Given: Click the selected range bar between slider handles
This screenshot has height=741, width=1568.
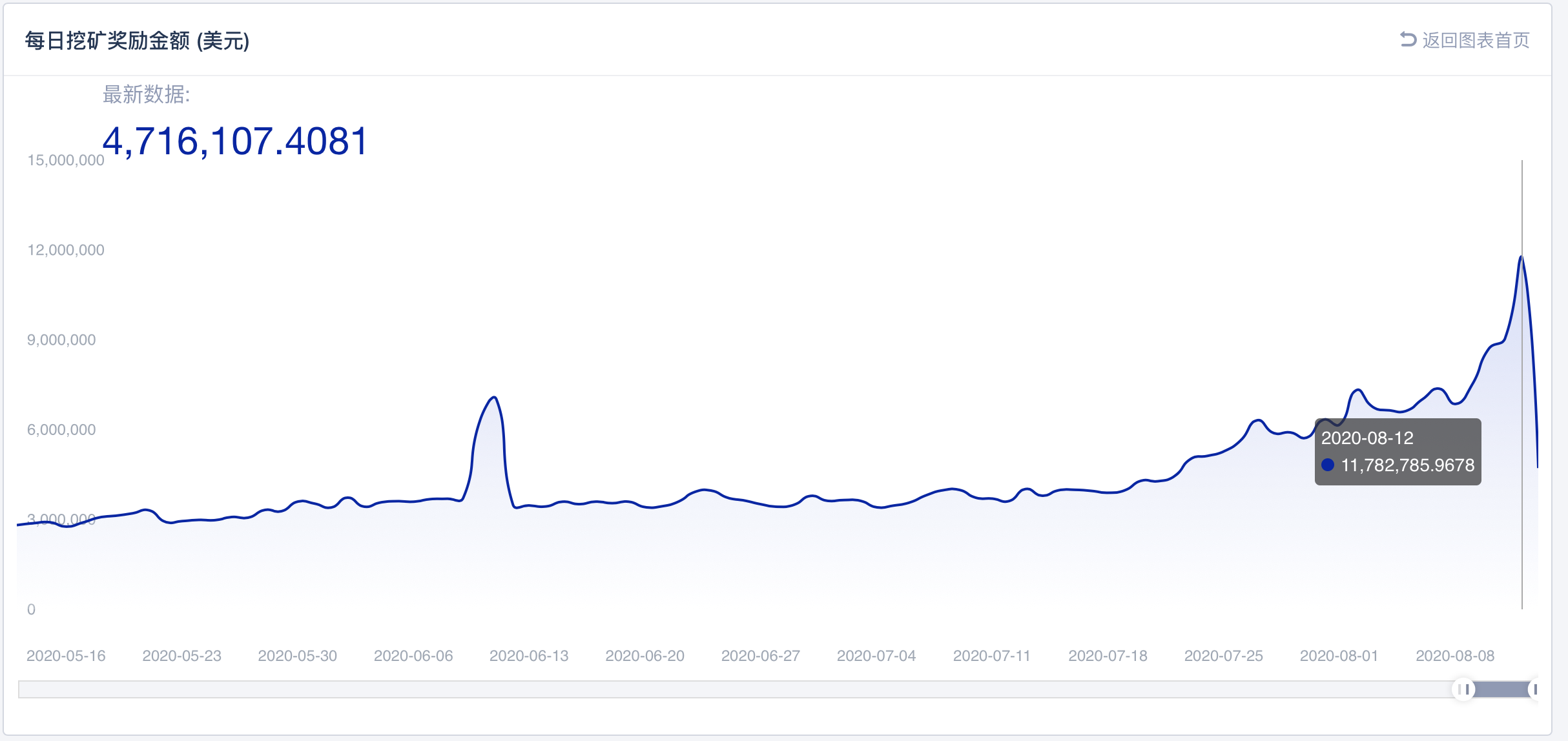Looking at the screenshot, I should tap(1500, 689).
